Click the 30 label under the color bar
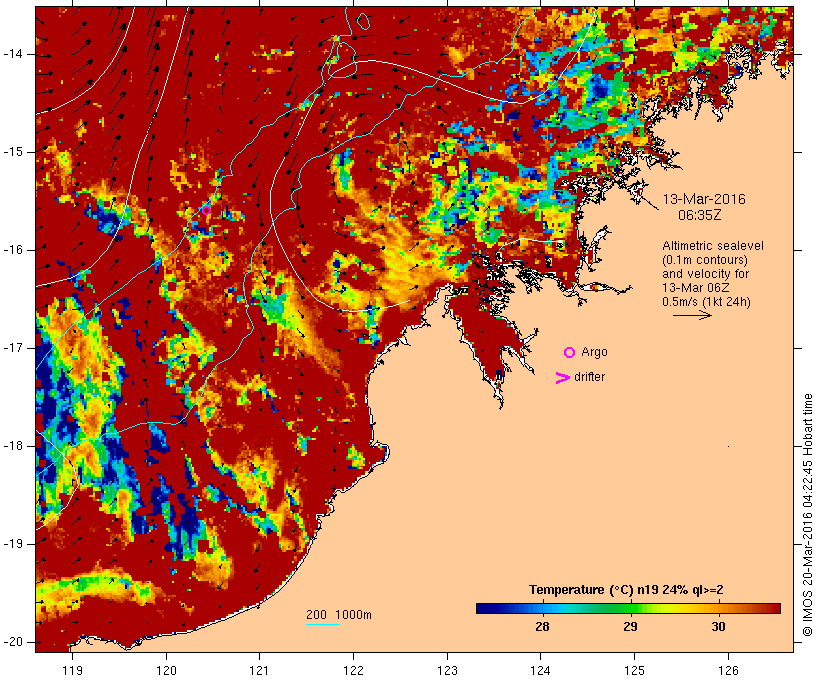 point(717,627)
